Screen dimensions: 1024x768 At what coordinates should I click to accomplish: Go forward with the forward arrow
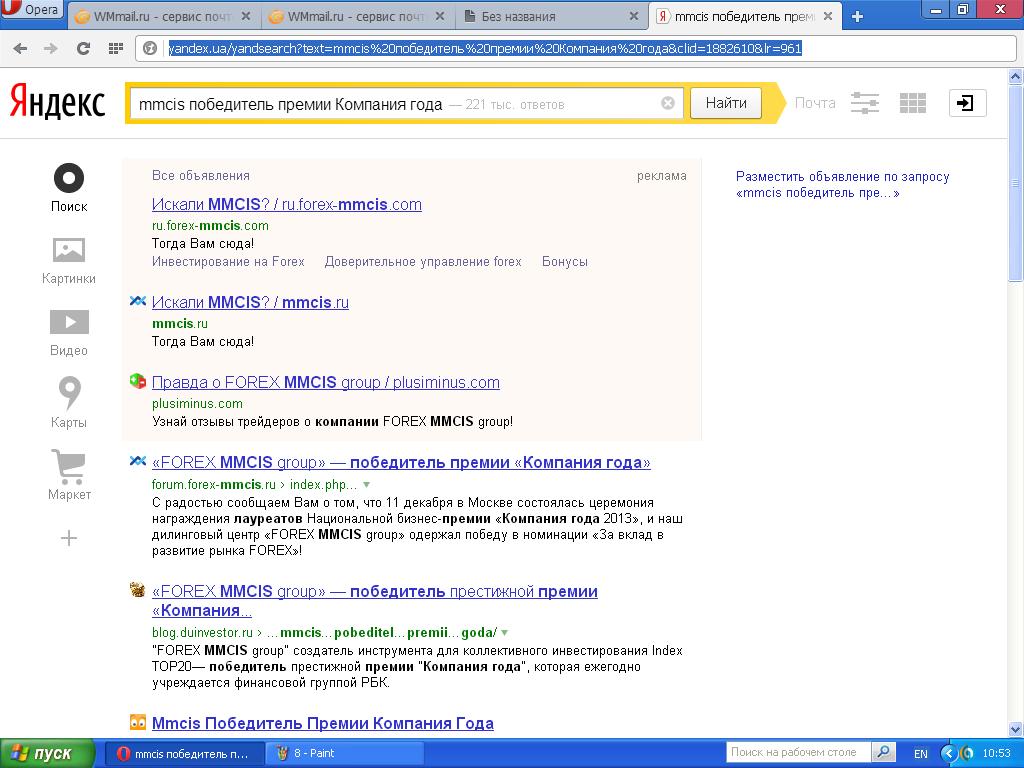(51, 48)
